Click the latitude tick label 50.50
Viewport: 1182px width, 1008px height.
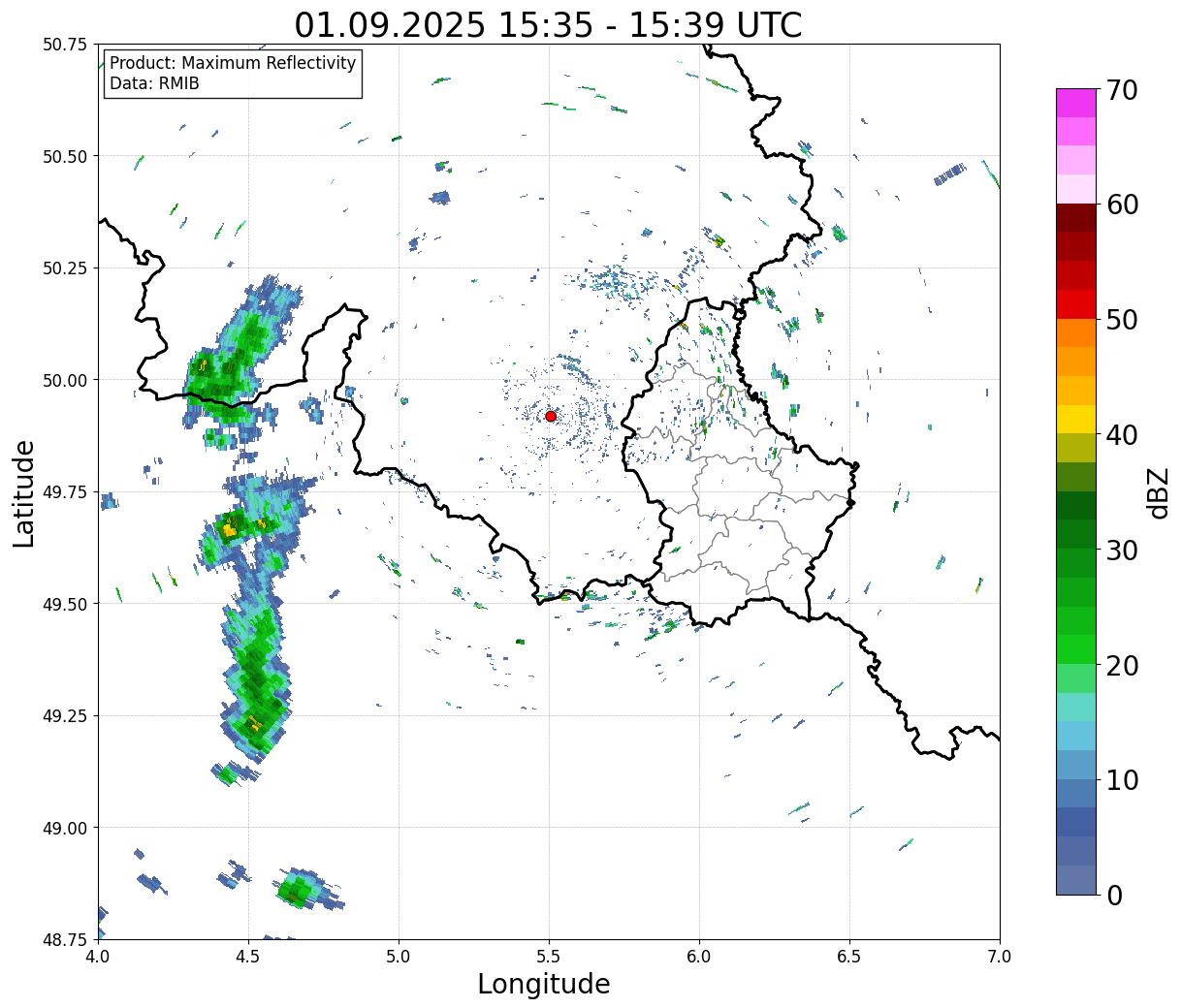pyautogui.click(x=65, y=156)
